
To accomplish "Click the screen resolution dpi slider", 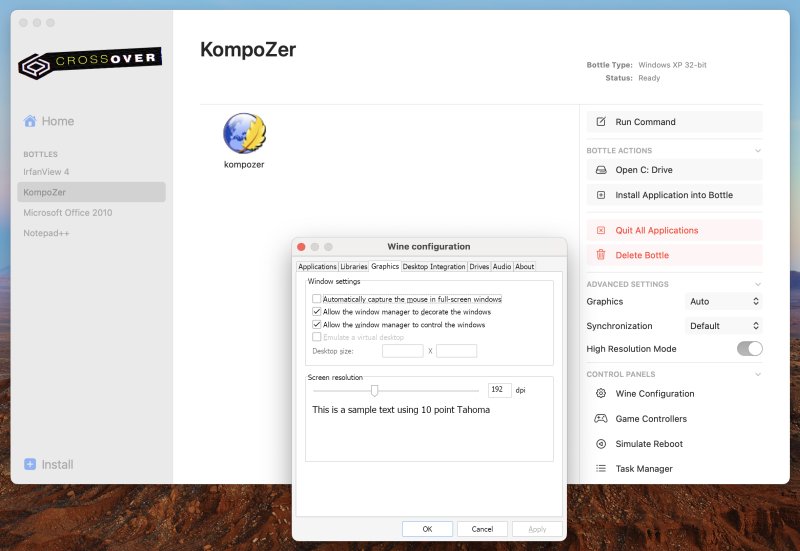I will (374, 390).
